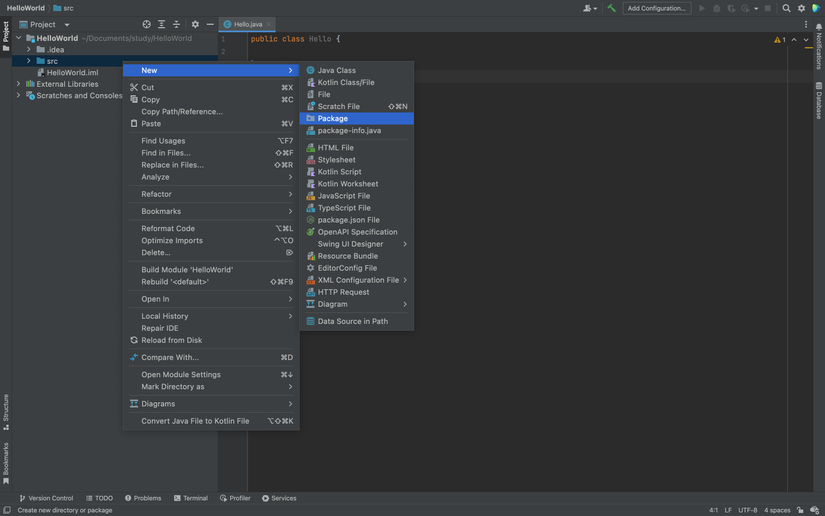Toggle the Structure tool window
The width and height of the screenshot is (825, 516).
(6, 411)
